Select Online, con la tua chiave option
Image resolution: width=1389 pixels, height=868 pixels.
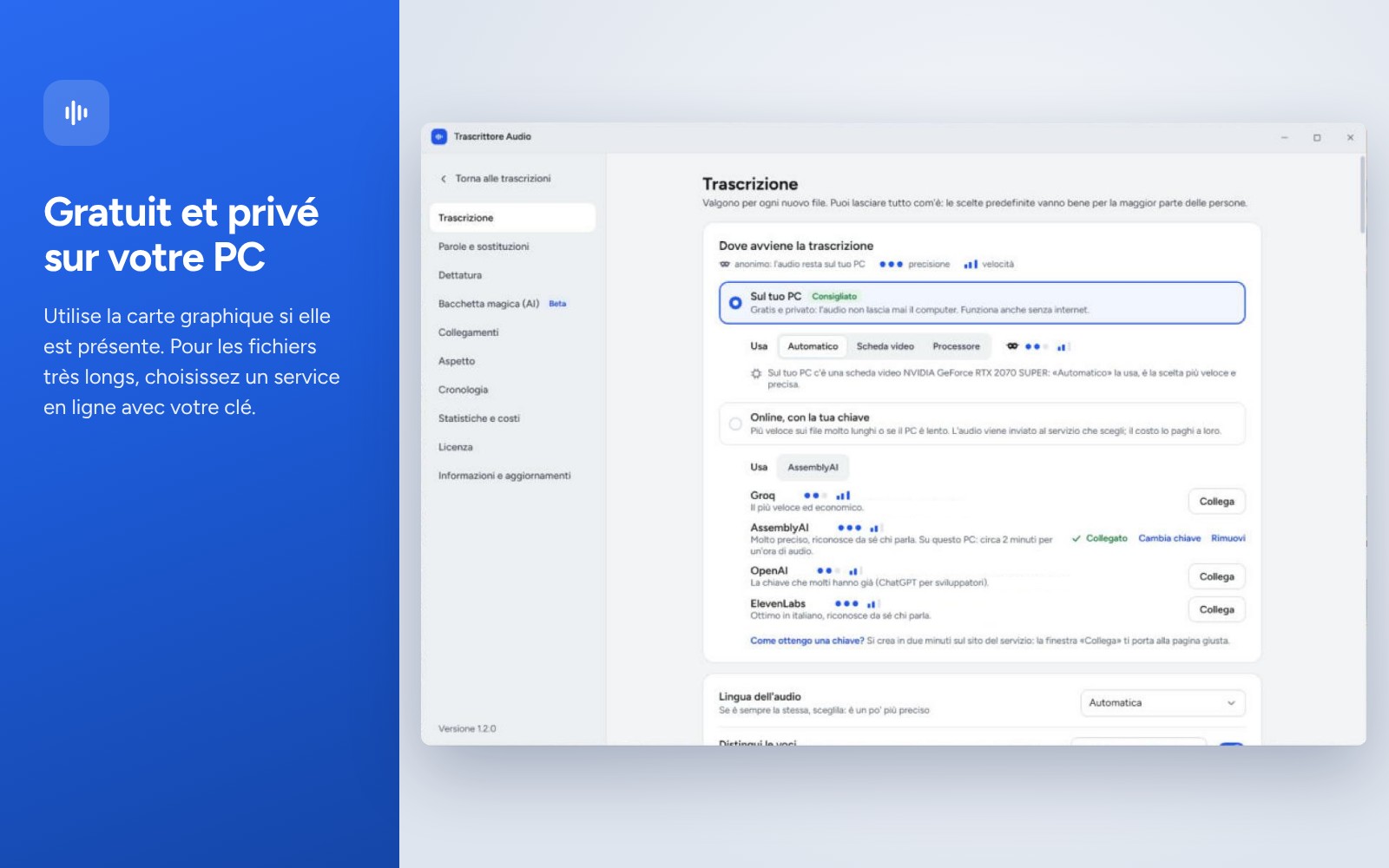(982, 424)
